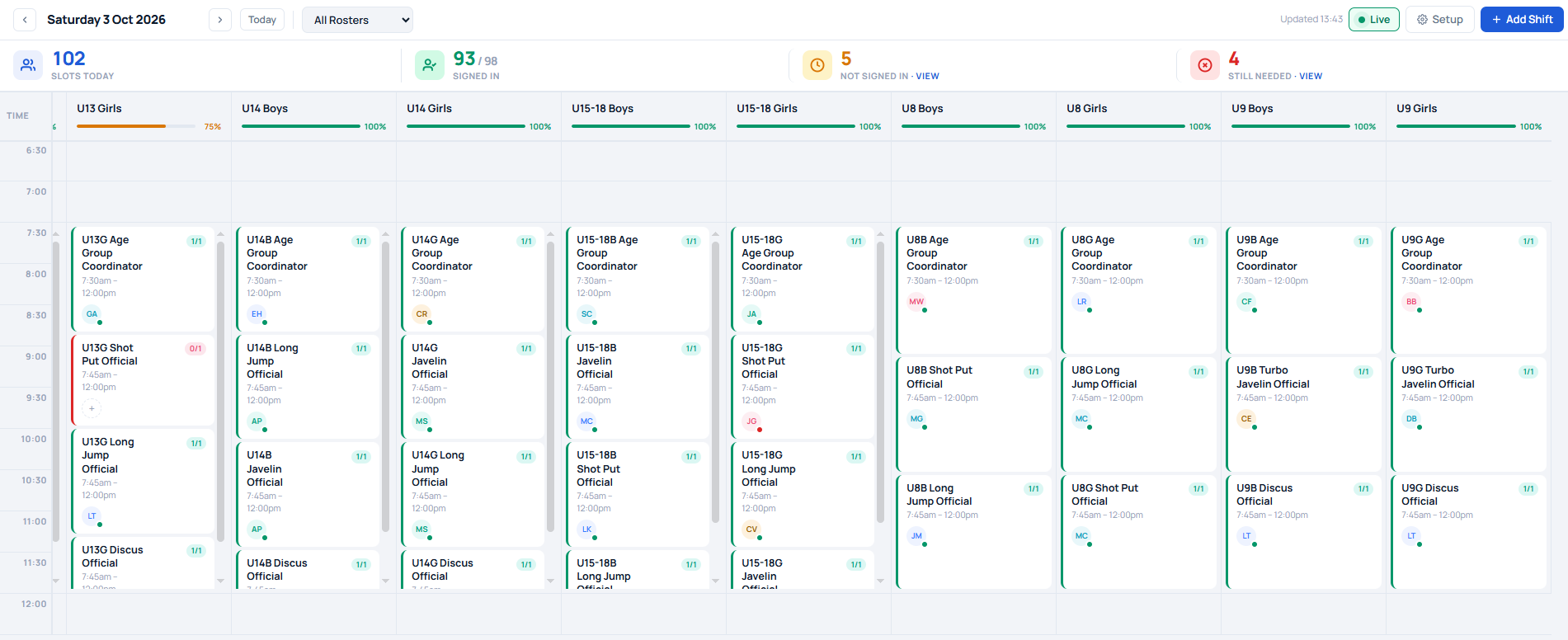Click U14 Girls column scrollbar thumb

click(x=550, y=386)
